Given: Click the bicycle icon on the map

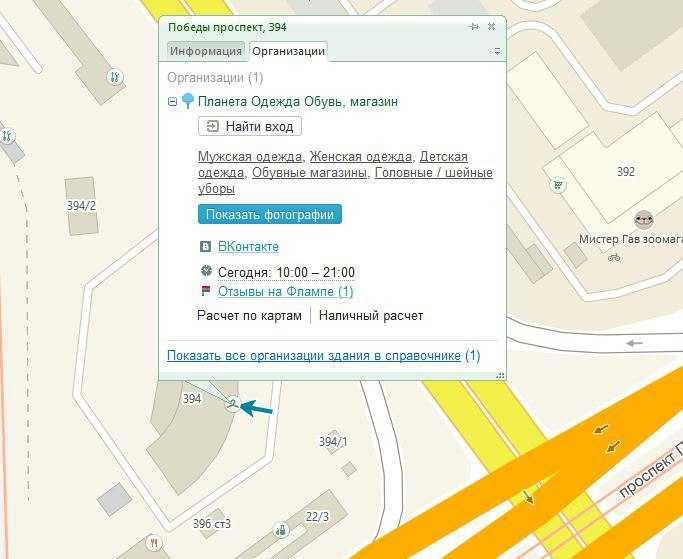Looking at the screenshot, I should click(614, 257).
